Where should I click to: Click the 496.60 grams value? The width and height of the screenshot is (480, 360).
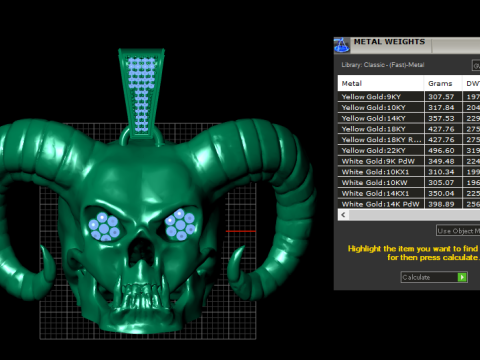click(441, 150)
